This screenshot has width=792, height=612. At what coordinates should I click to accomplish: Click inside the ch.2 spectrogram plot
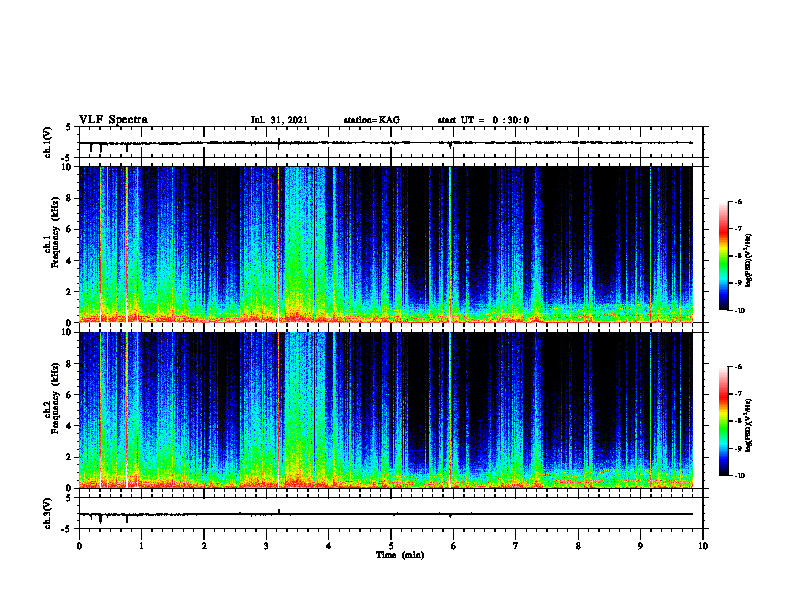click(x=386, y=410)
